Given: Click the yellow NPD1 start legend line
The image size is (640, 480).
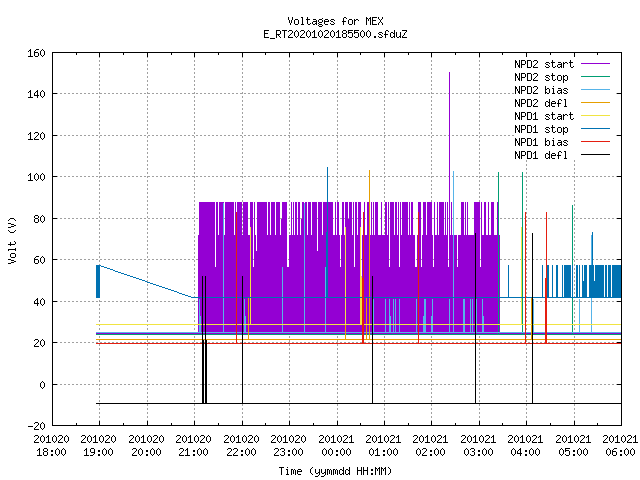Looking at the screenshot, I should click(x=595, y=116).
